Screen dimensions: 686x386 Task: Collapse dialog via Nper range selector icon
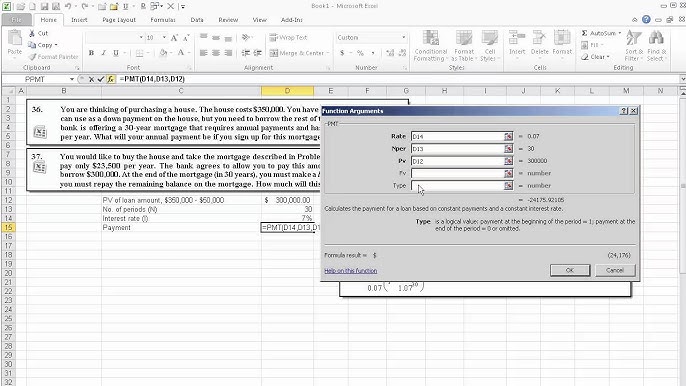click(x=508, y=149)
